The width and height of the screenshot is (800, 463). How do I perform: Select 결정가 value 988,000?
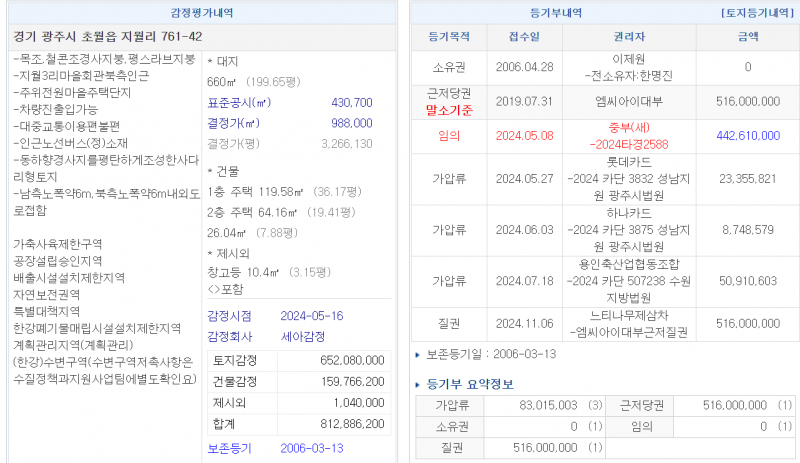(352, 123)
